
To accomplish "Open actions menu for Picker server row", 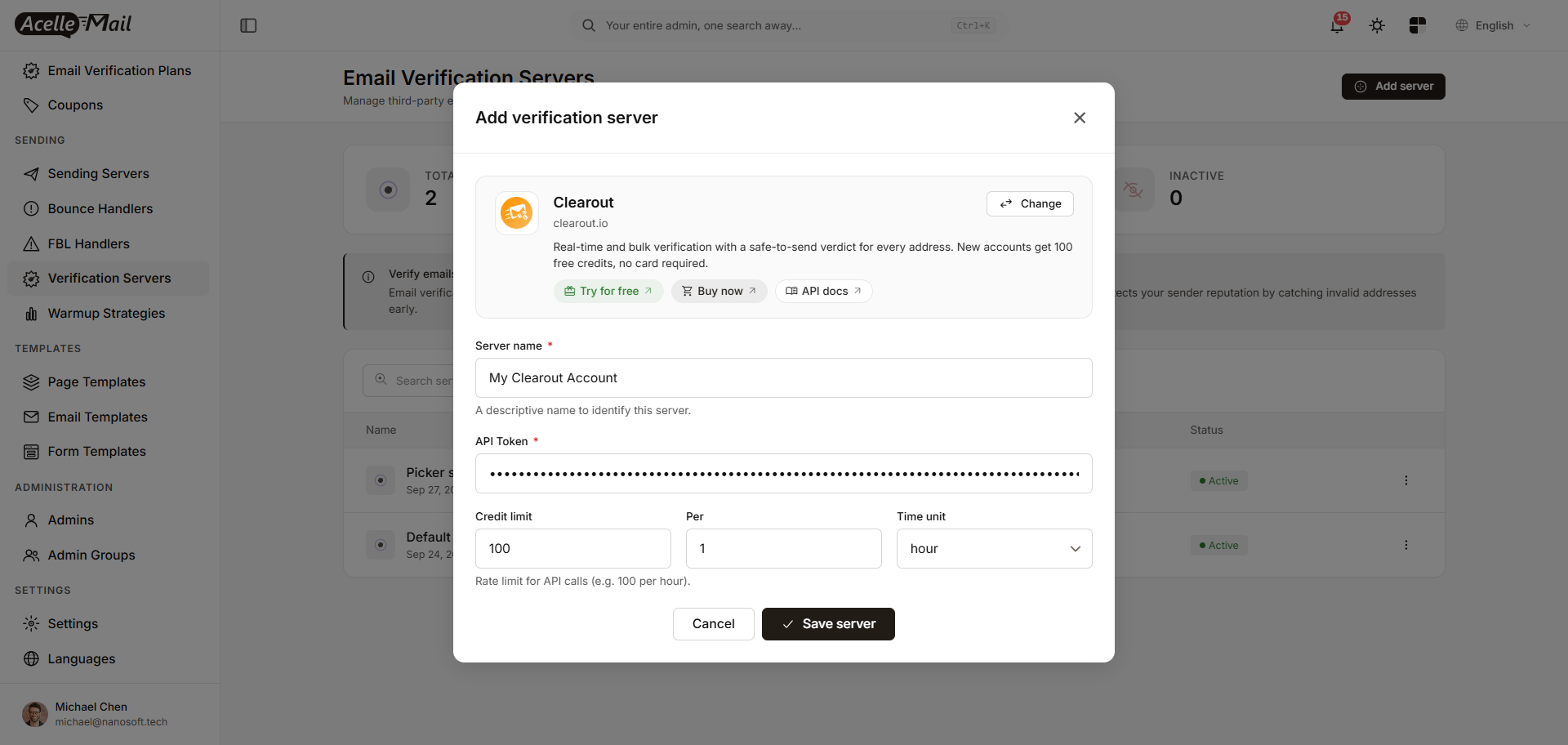I will tap(1406, 481).
